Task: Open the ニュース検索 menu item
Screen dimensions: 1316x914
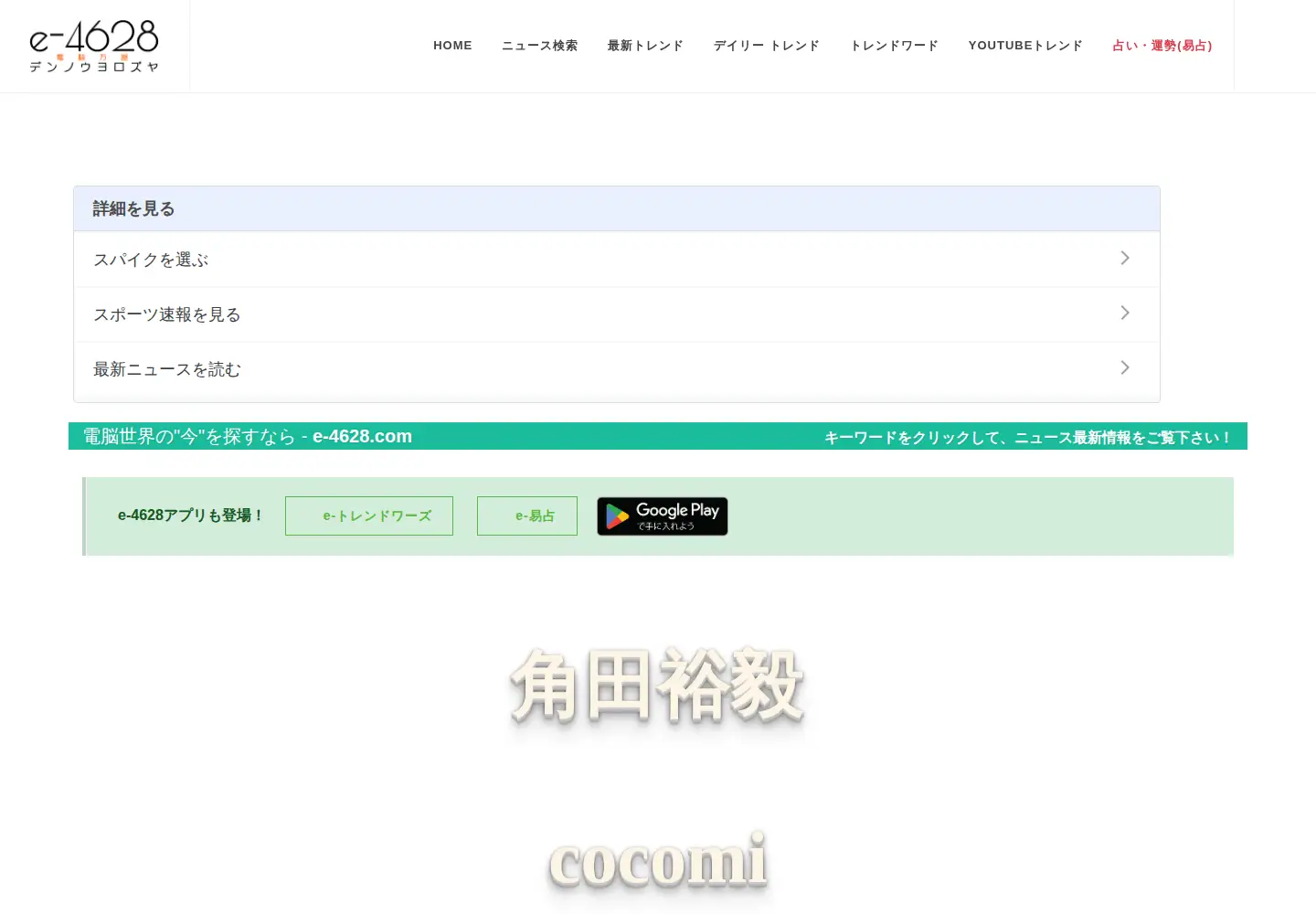Action: point(539,46)
